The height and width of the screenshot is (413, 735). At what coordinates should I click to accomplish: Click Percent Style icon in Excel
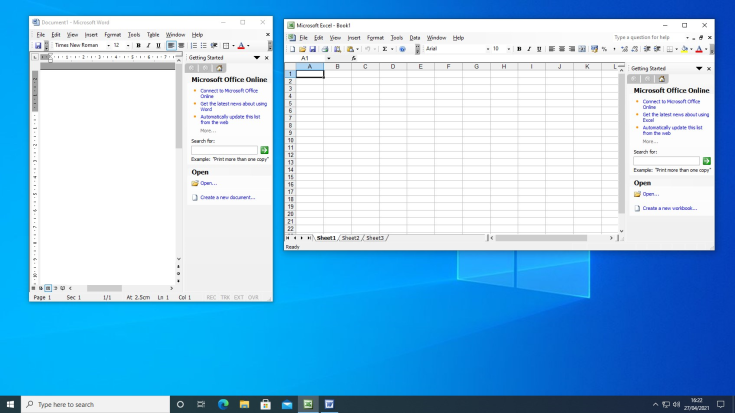pyautogui.click(x=604, y=49)
